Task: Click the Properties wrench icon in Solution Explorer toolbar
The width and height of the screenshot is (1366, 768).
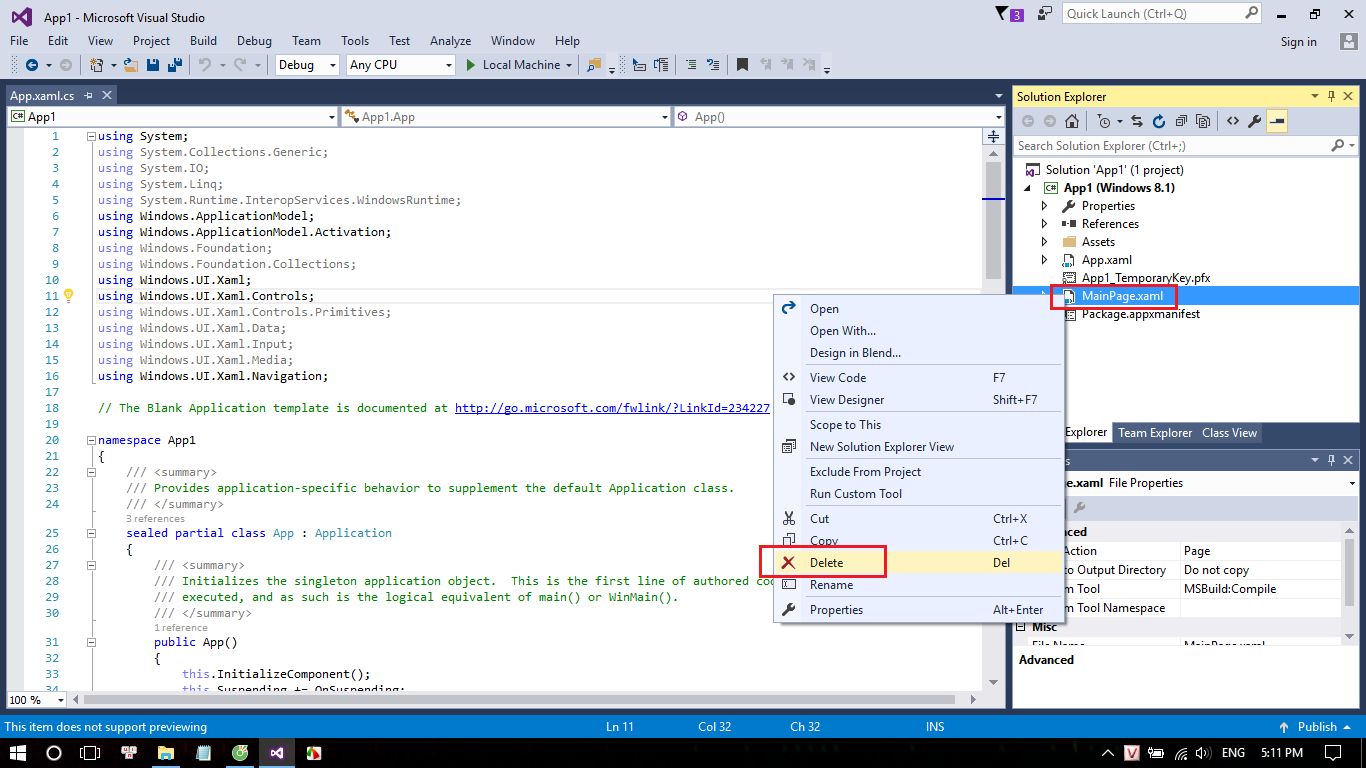Action: click(1254, 121)
